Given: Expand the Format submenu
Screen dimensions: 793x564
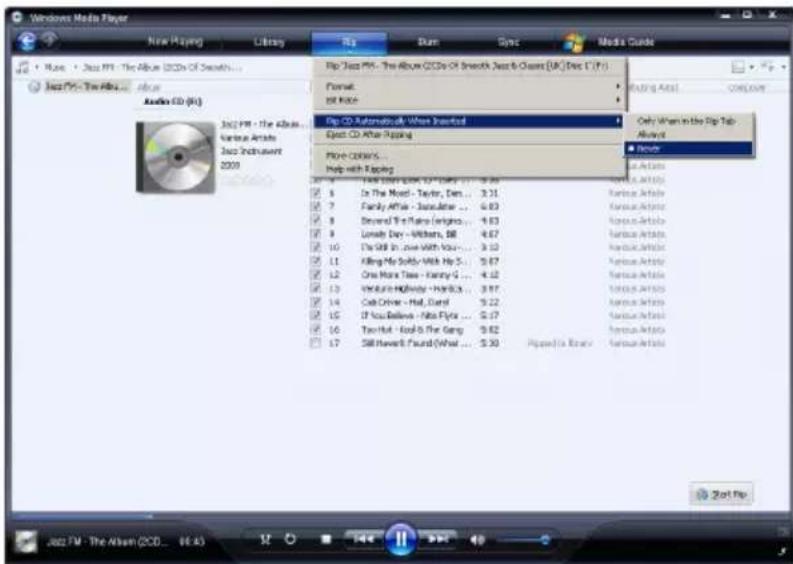Looking at the screenshot, I should point(469,86).
